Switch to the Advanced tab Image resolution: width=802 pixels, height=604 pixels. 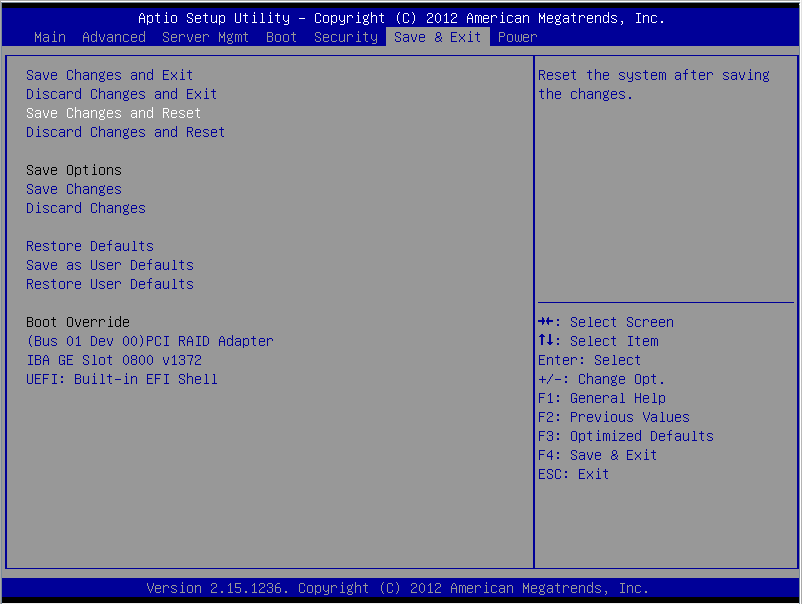click(x=114, y=37)
